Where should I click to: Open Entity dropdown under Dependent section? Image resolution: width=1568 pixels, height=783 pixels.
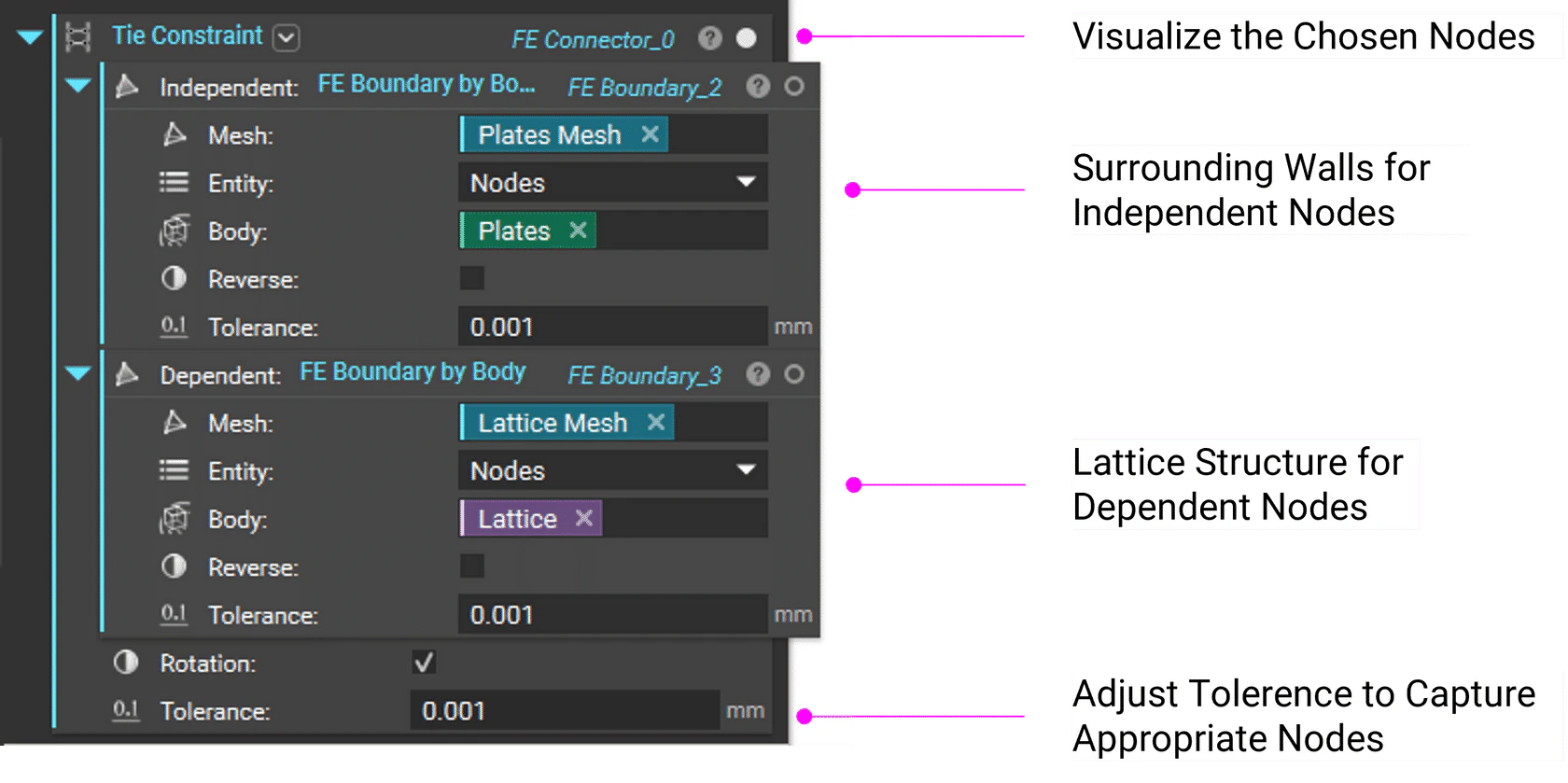coord(612,470)
